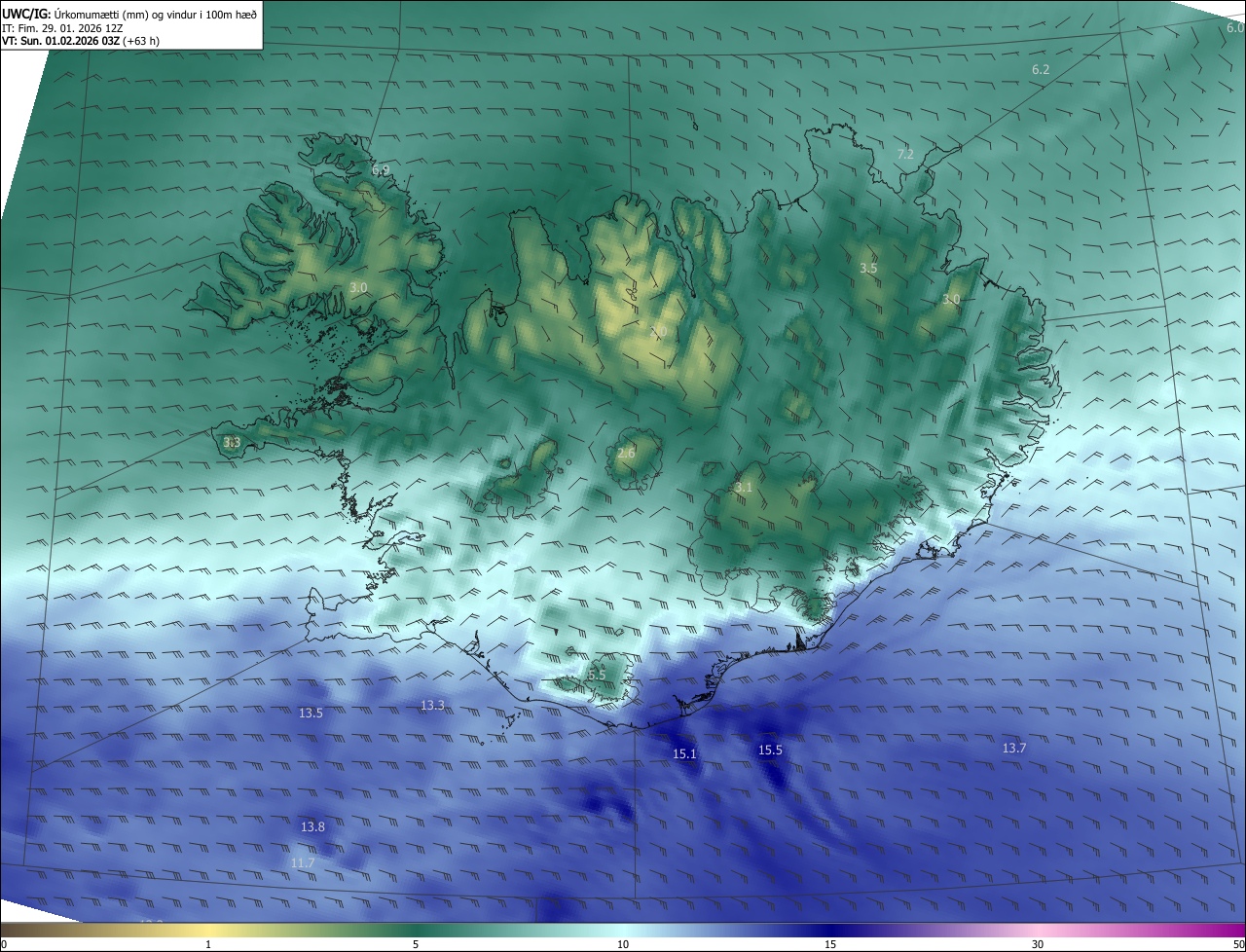This screenshot has width=1246, height=952.
Task: Click the map value label 13.7
Action: pos(1014,748)
